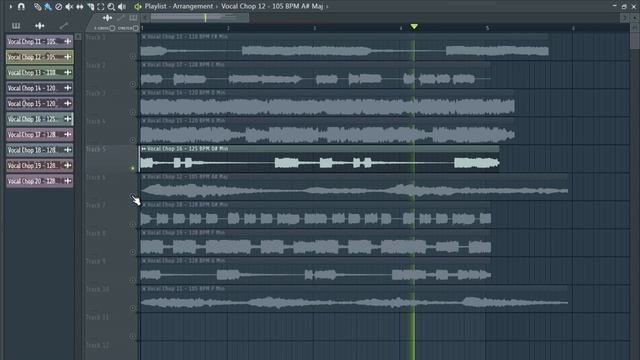The image size is (640, 360).
Task: Select Vocal Chop 15 in the picker
Action: [x=40, y=103]
